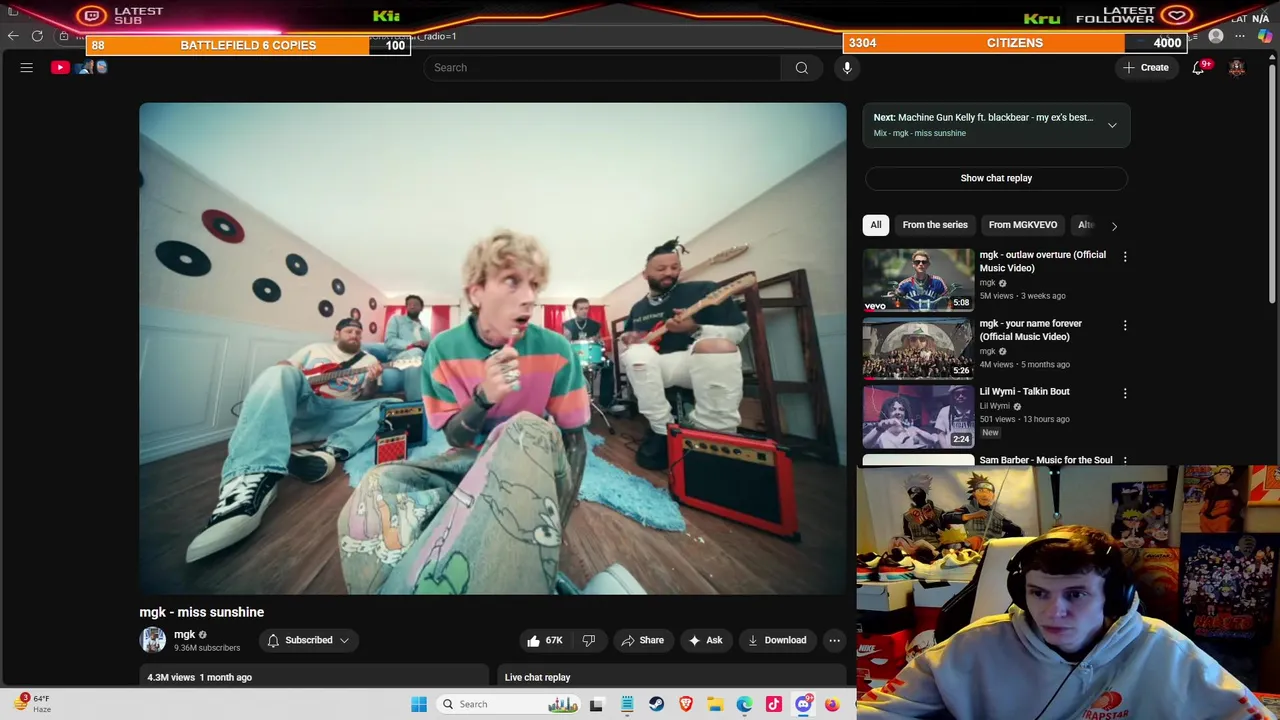Click the browser back arrow
1280x720 pixels.
pos(13,36)
